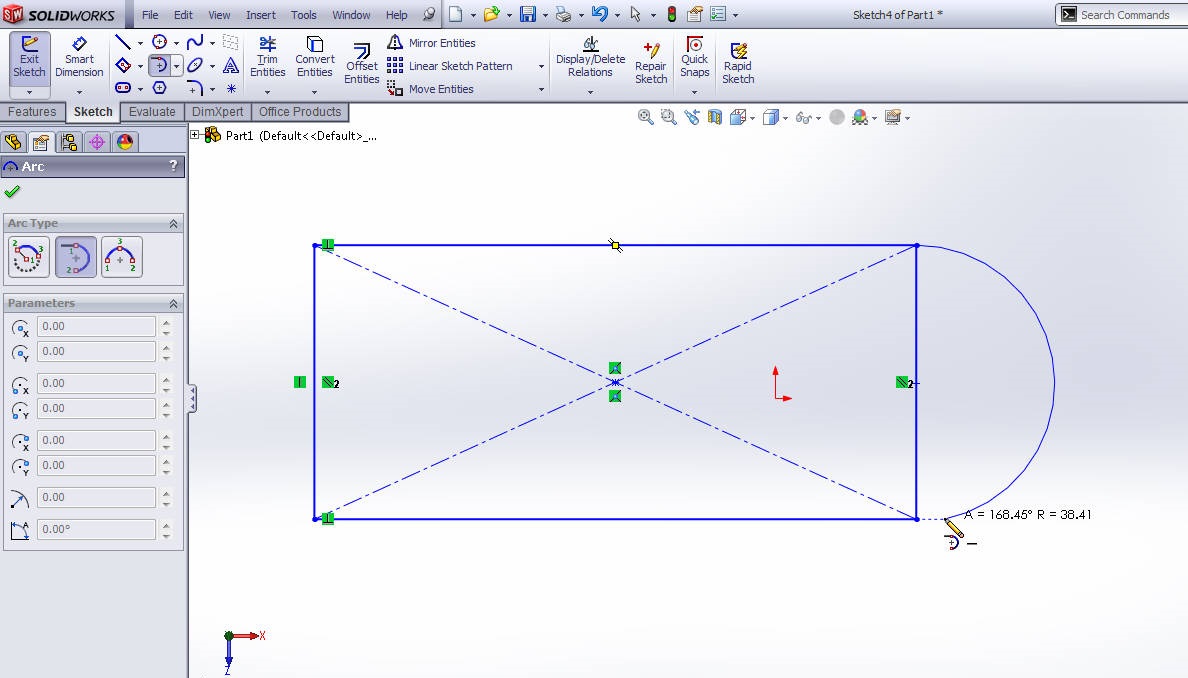This screenshot has height=678, width=1188.
Task: Switch to the Evaluate tab
Action: coord(151,112)
